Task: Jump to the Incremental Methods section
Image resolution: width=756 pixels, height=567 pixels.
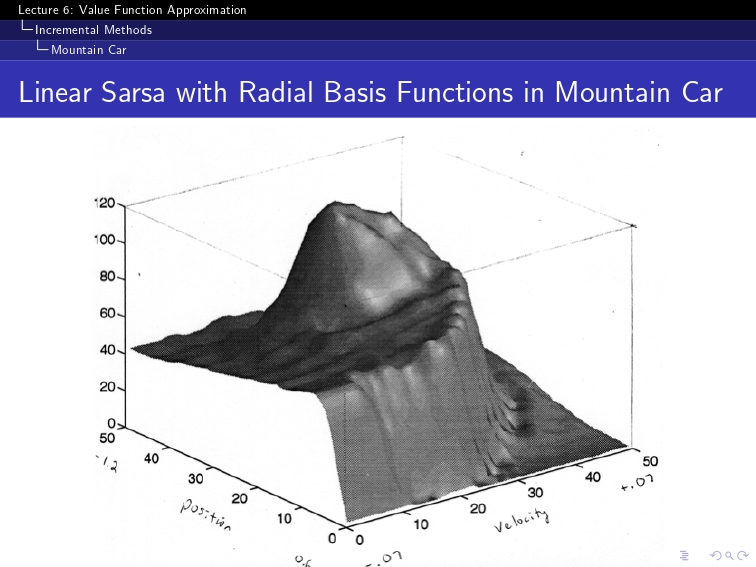Action: tap(93, 30)
